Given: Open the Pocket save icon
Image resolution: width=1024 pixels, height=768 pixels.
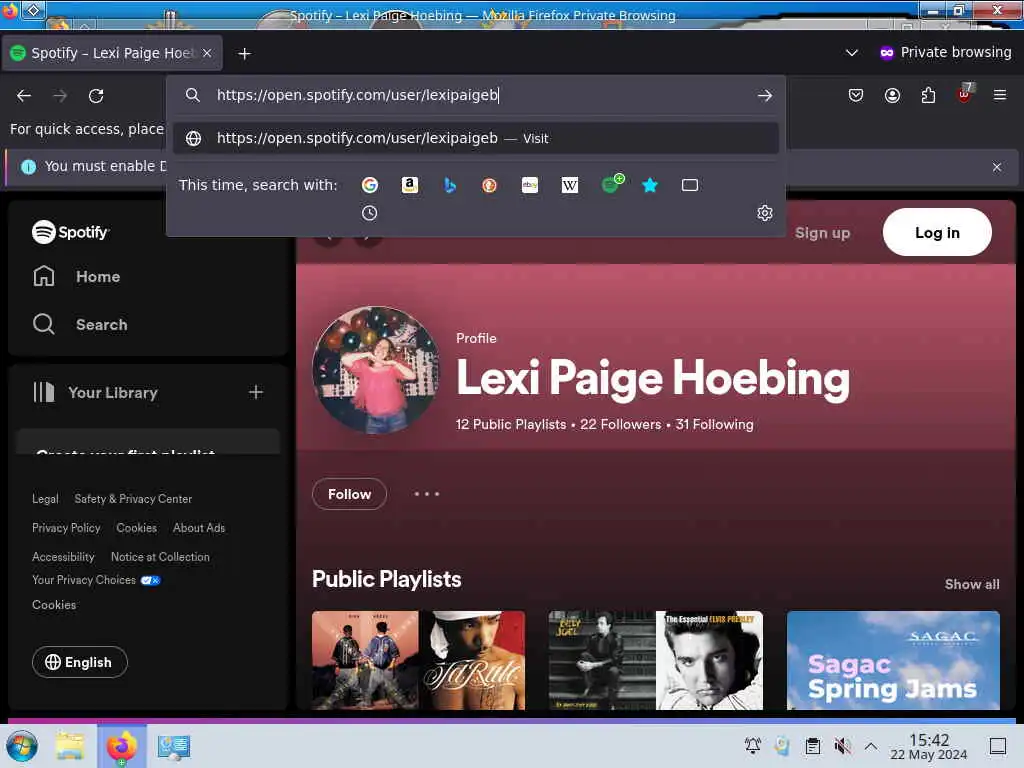Looking at the screenshot, I should click(x=856, y=96).
